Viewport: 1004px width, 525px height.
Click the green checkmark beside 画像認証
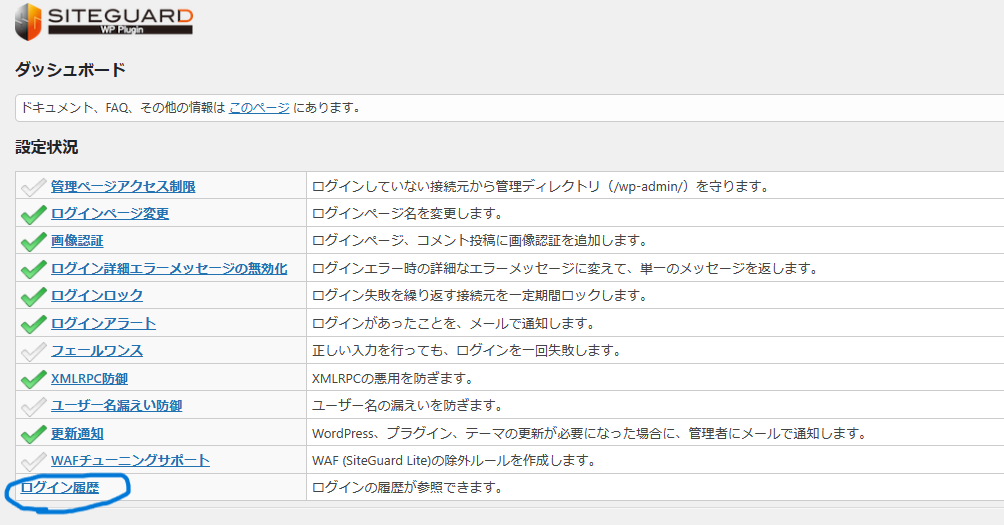[33, 241]
